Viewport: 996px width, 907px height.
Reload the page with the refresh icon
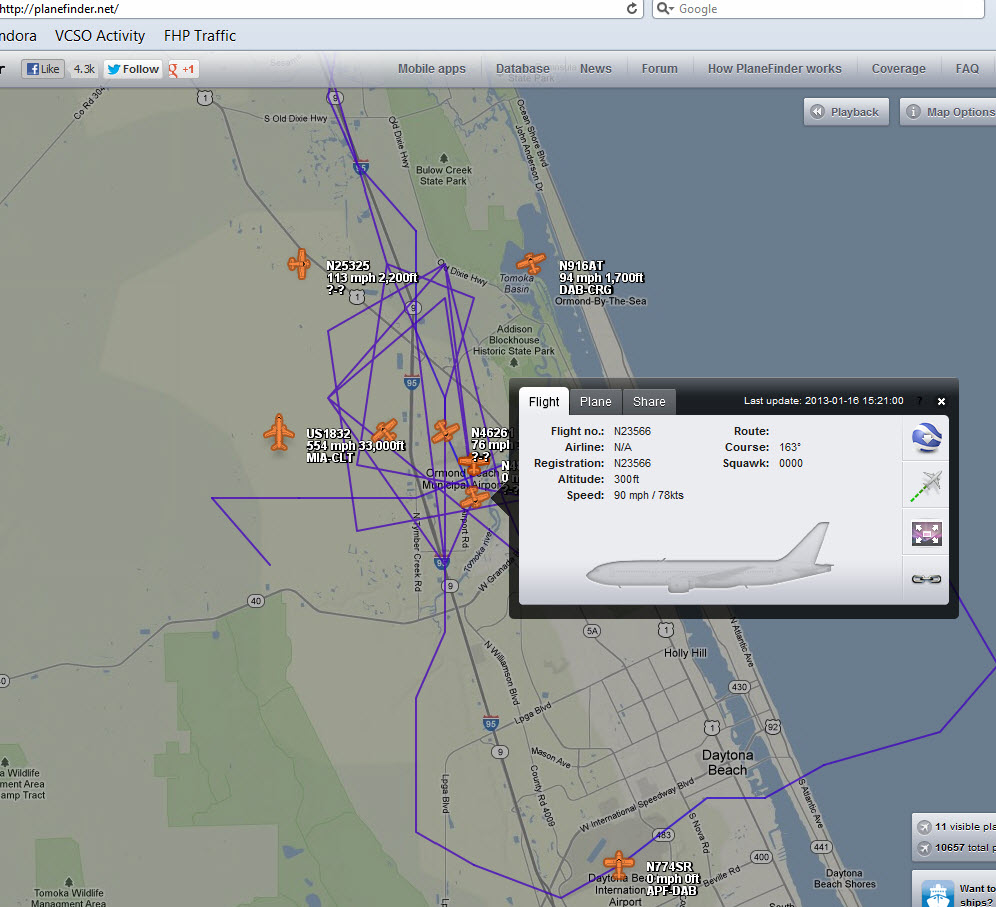click(x=632, y=9)
